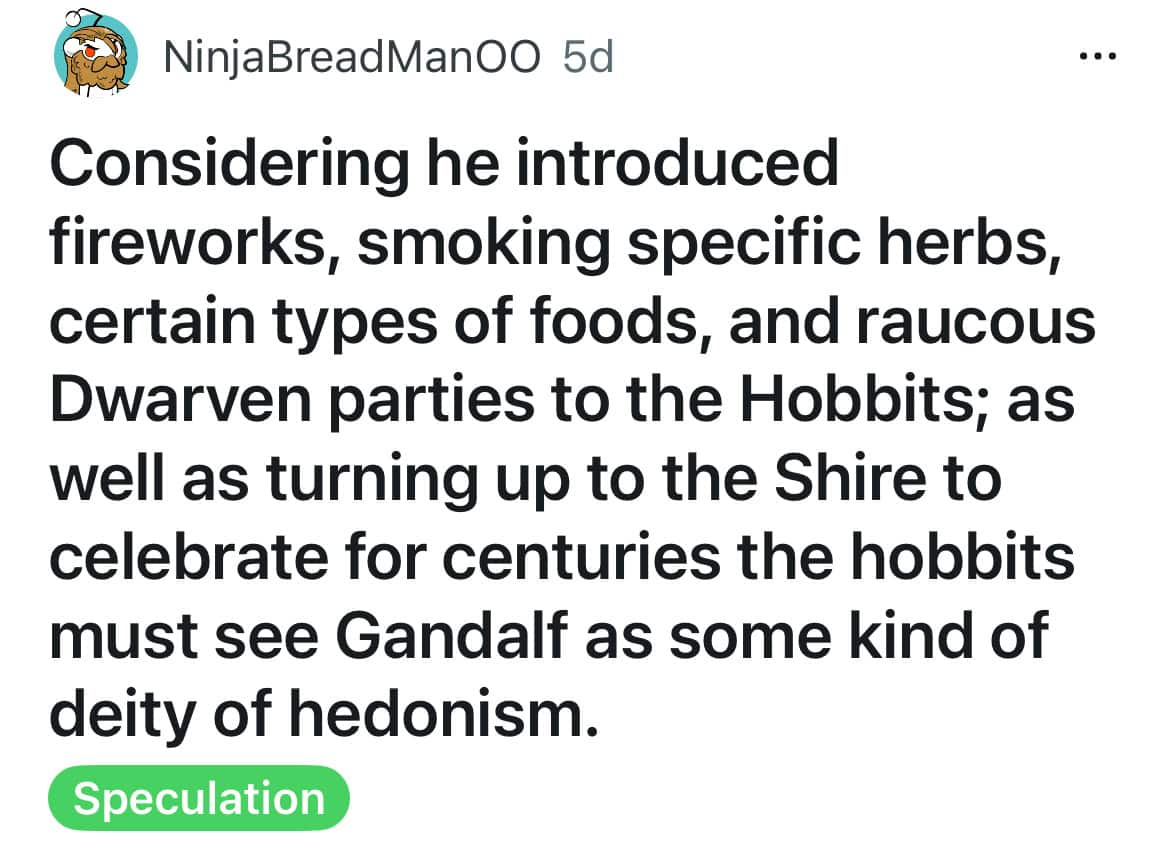The width and height of the screenshot is (1170, 856).
Task: Click the 5d post timestamp
Action: coord(588,59)
